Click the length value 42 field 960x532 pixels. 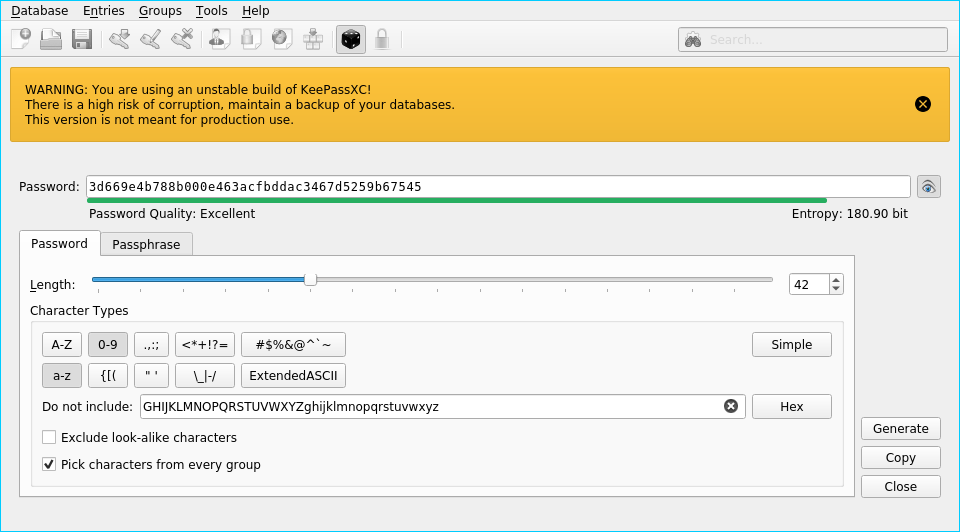[809, 284]
